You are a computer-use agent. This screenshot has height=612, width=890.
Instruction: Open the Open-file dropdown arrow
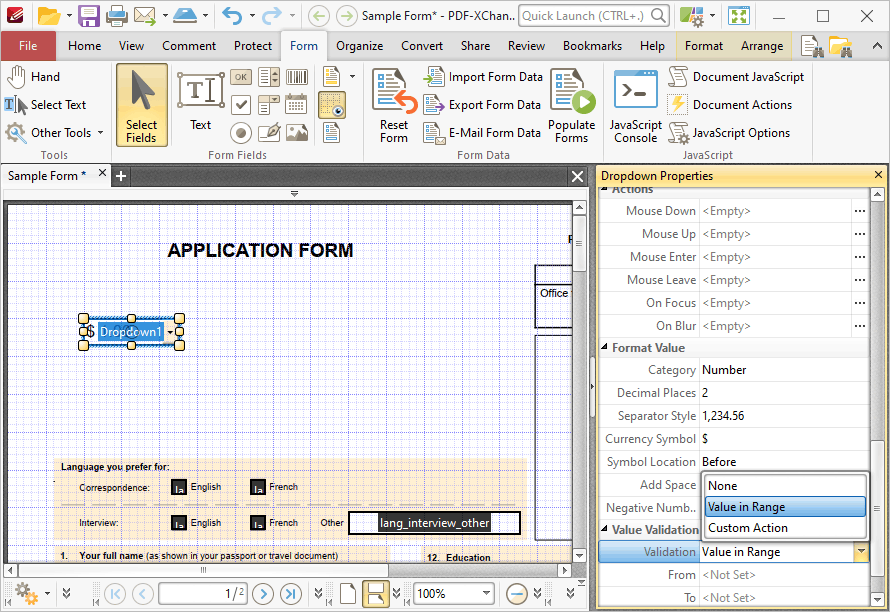coord(69,16)
